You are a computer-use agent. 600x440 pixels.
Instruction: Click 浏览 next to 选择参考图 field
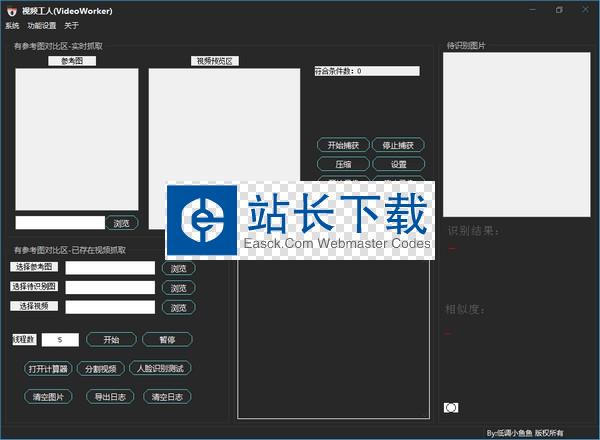[178, 268]
